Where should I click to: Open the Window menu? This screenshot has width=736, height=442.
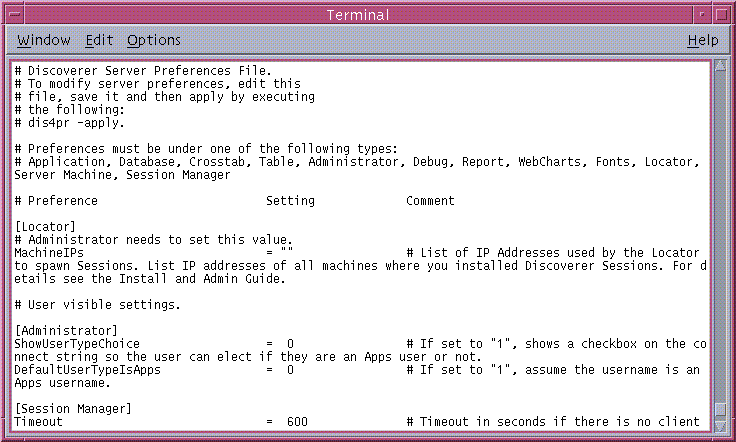[44, 40]
